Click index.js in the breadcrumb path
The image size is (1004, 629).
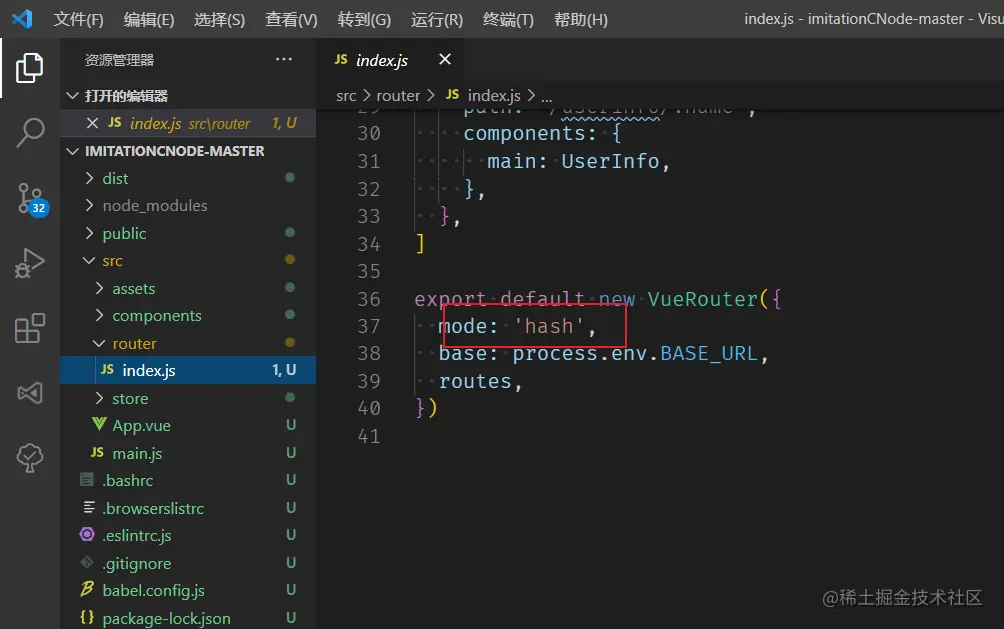[x=494, y=95]
